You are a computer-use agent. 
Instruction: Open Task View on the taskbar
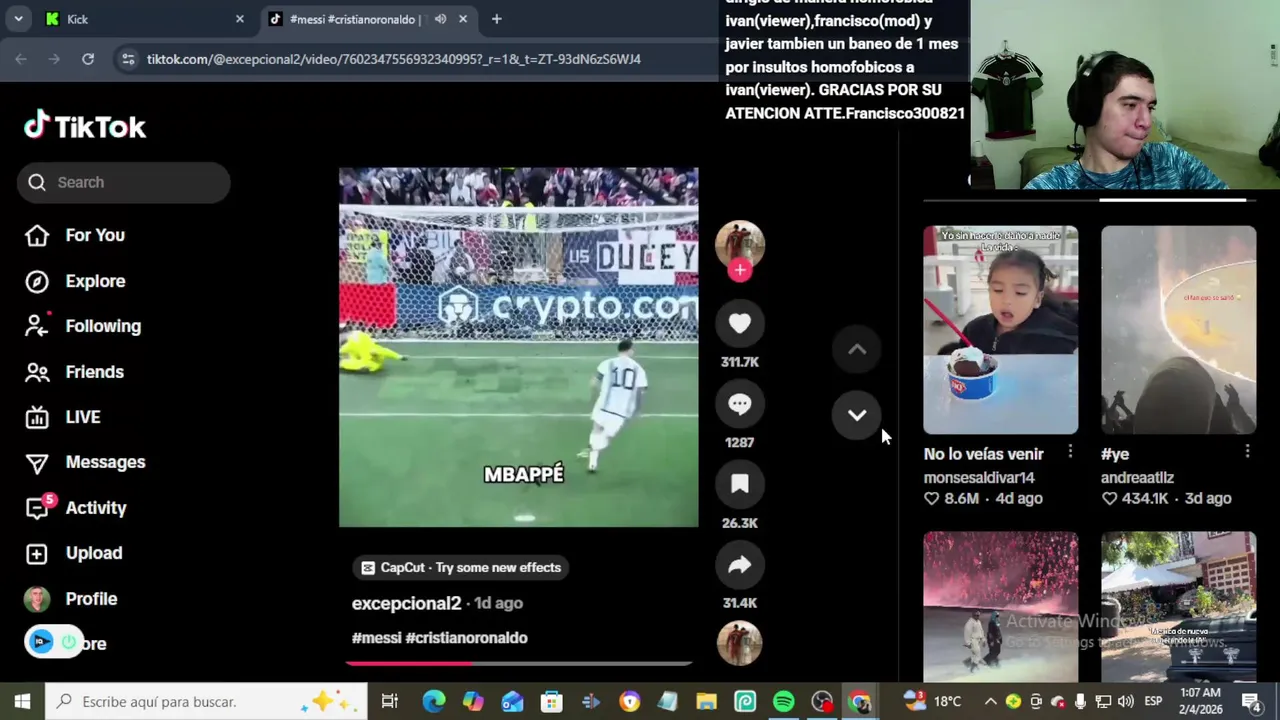click(x=390, y=701)
